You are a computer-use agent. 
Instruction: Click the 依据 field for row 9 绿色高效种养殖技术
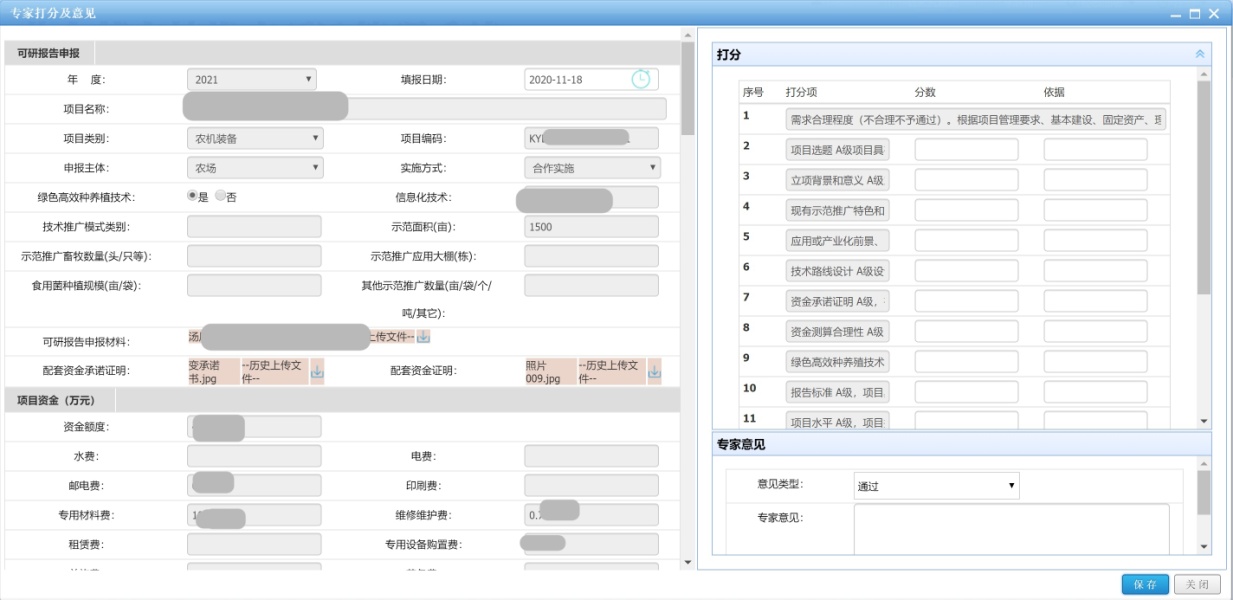1095,361
